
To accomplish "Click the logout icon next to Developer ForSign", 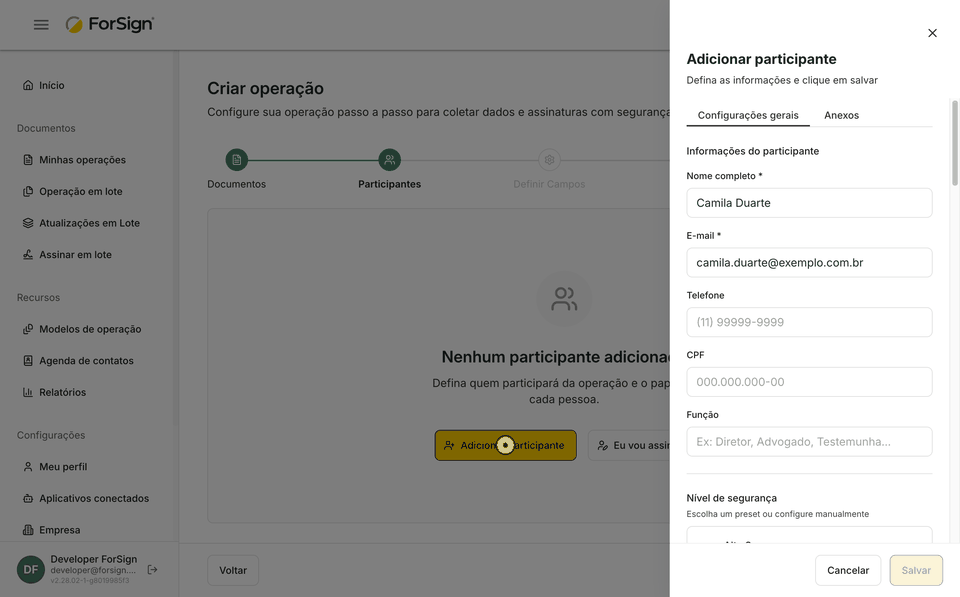I will tap(152, 569).
